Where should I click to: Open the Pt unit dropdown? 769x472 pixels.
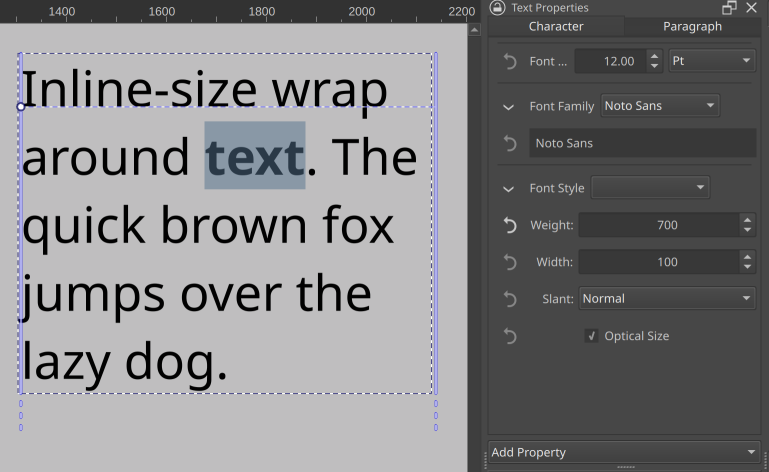pyautogui.click(x=712, y=61)
